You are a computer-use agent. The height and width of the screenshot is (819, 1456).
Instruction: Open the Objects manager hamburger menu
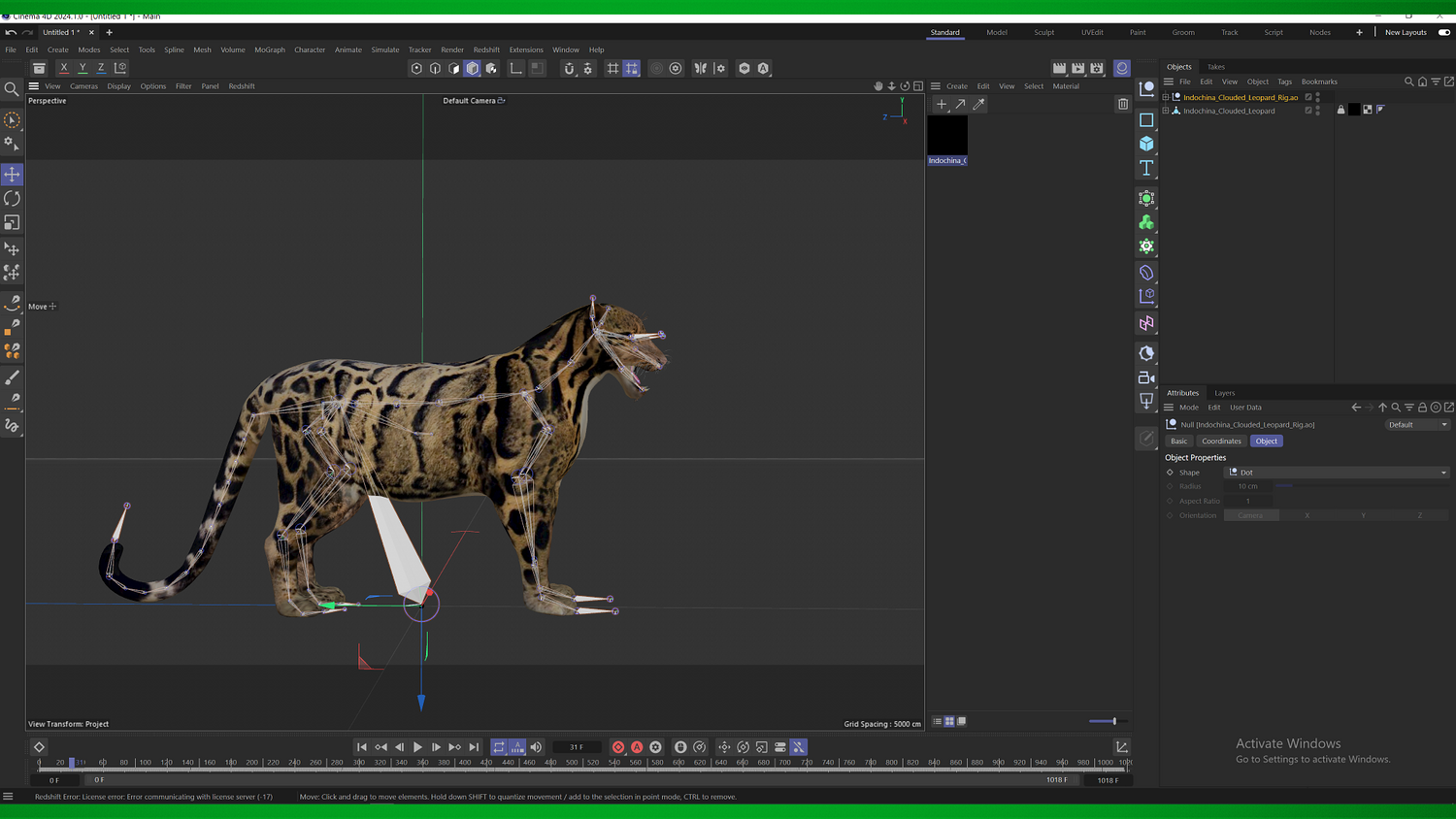click(x=1169, y=82)
